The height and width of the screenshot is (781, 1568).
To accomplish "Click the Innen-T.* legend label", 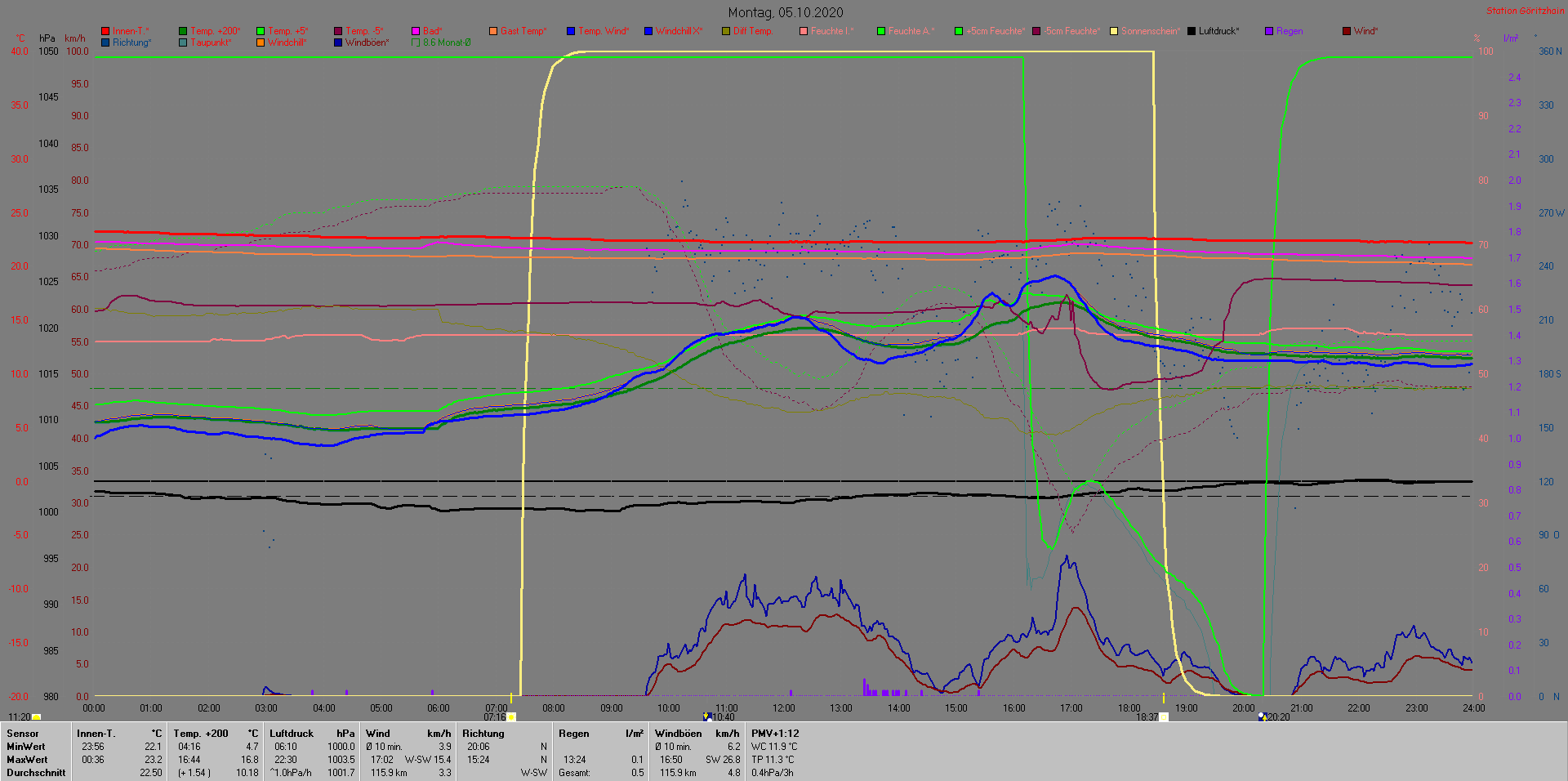I will [131, 31].
